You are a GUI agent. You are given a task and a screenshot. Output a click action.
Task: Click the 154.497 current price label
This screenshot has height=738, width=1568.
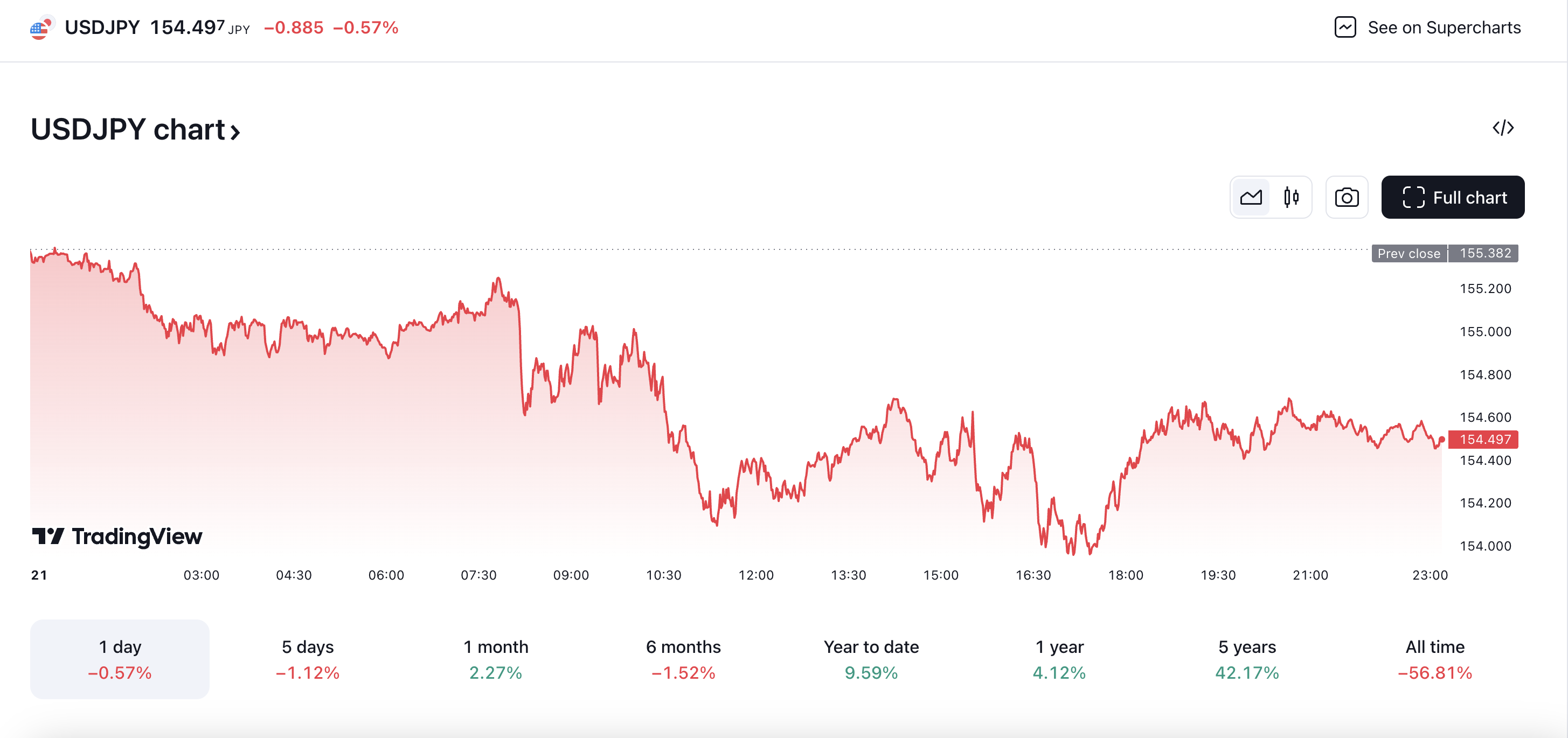(x=1484, y=439)
